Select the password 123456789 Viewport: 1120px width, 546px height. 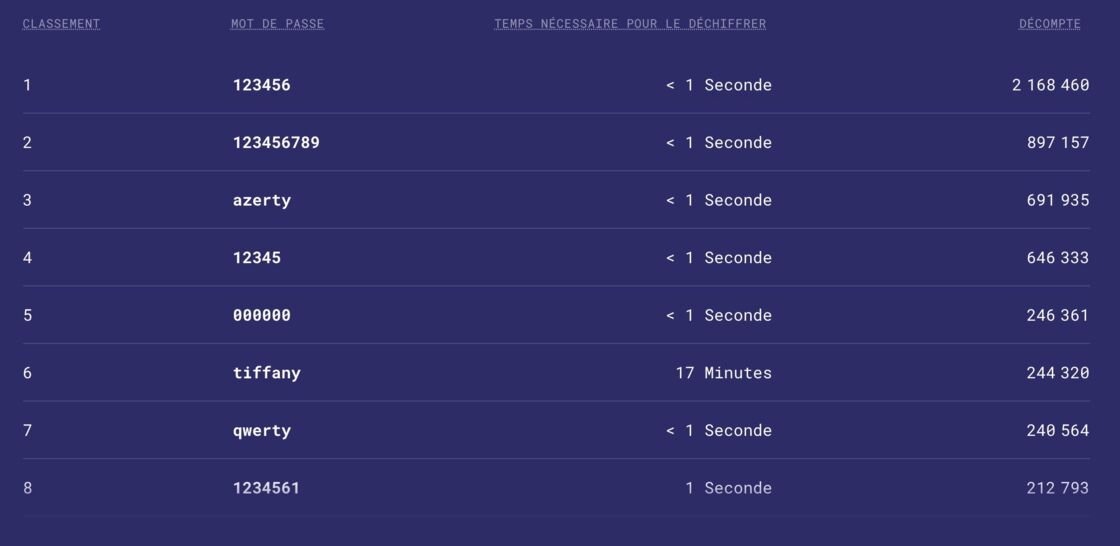tap(276, 142)
